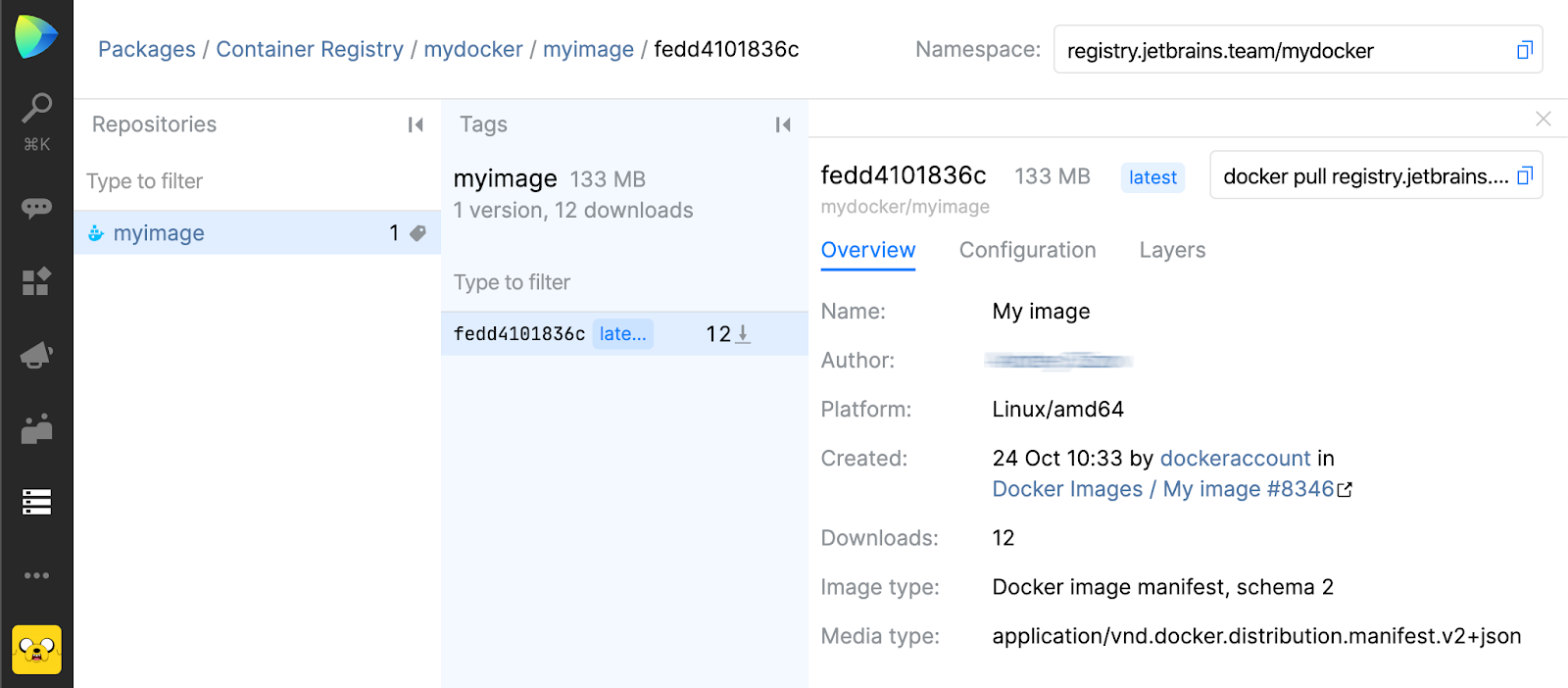The height and width of the screenshot is (688, 1568).
Task: Open the Teams people icon in sidebar
Action: (x=36, y=428)
